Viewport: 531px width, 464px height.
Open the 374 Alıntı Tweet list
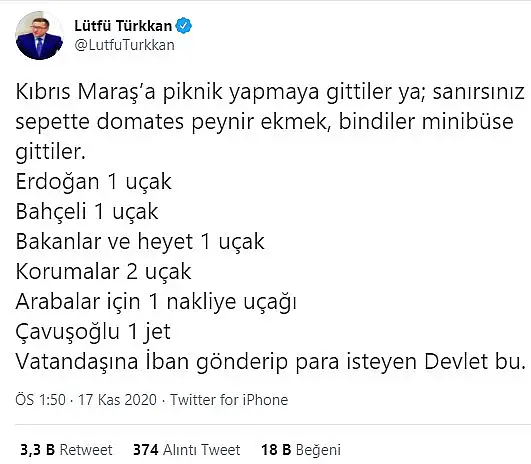tap(187, 450)
